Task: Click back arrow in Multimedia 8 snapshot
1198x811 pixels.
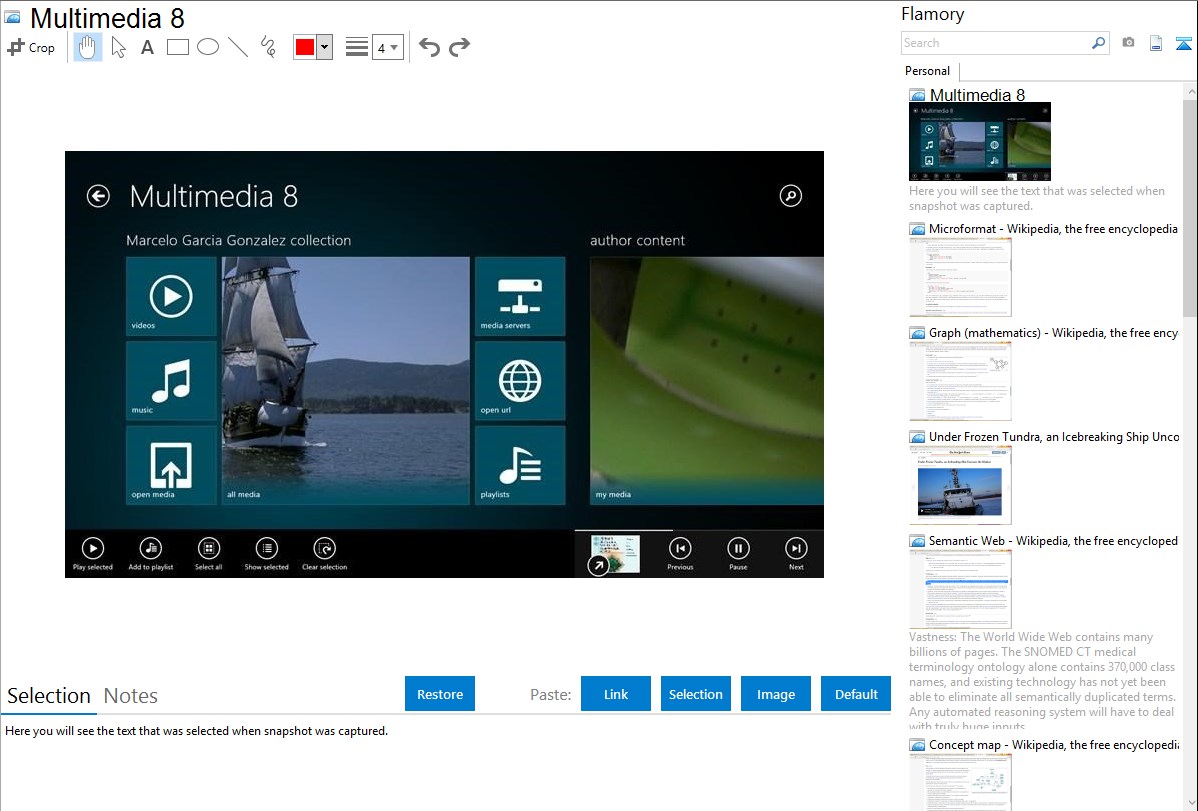Action: pos(98,196)
